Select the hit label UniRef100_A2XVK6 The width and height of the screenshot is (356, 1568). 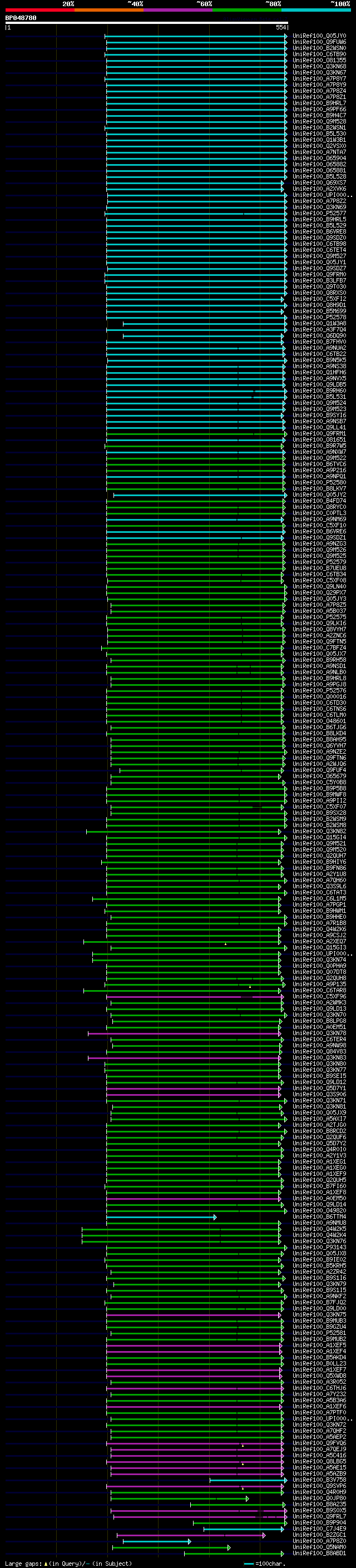(319, 189)
